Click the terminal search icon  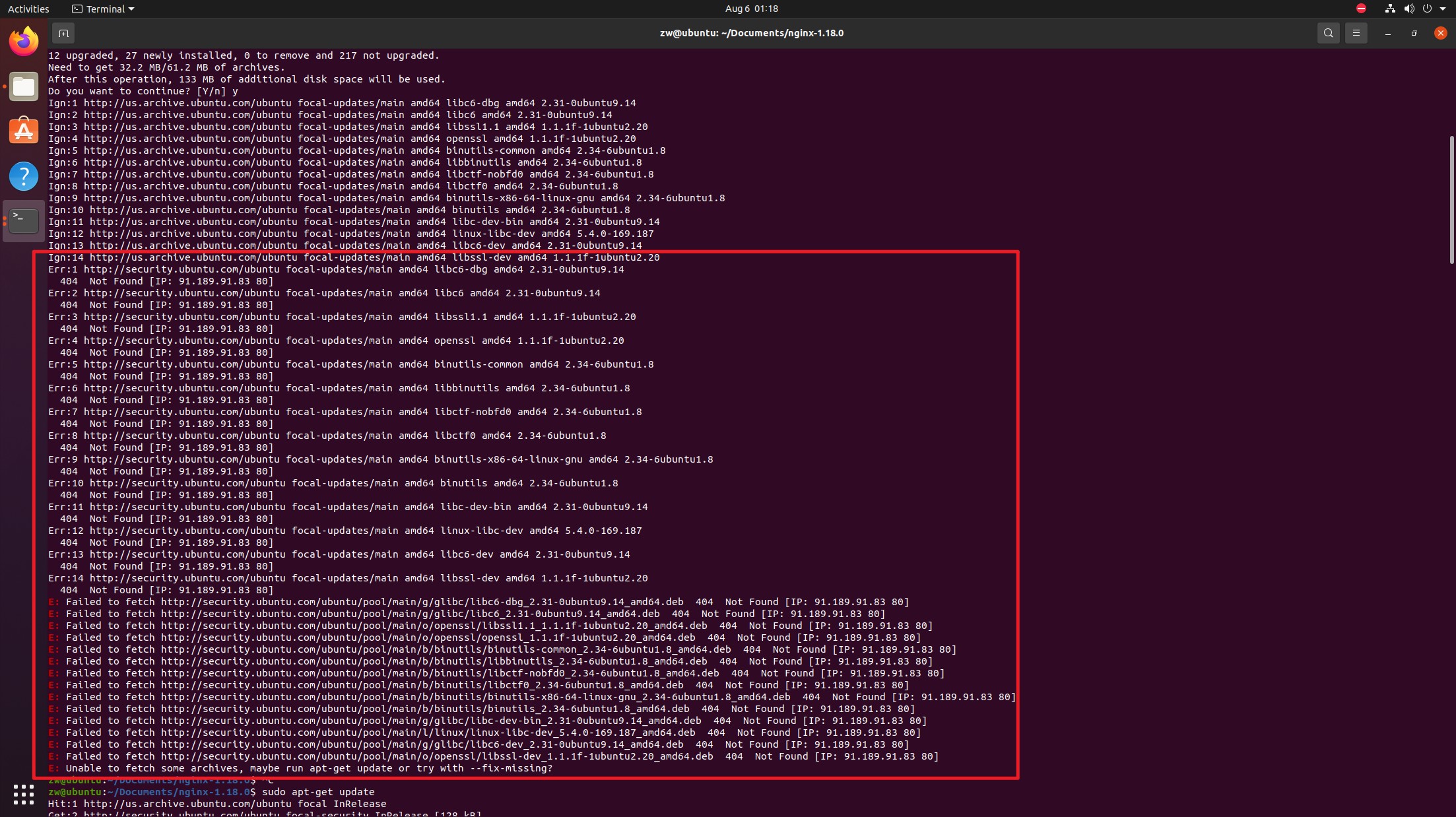coord(1328,33)
